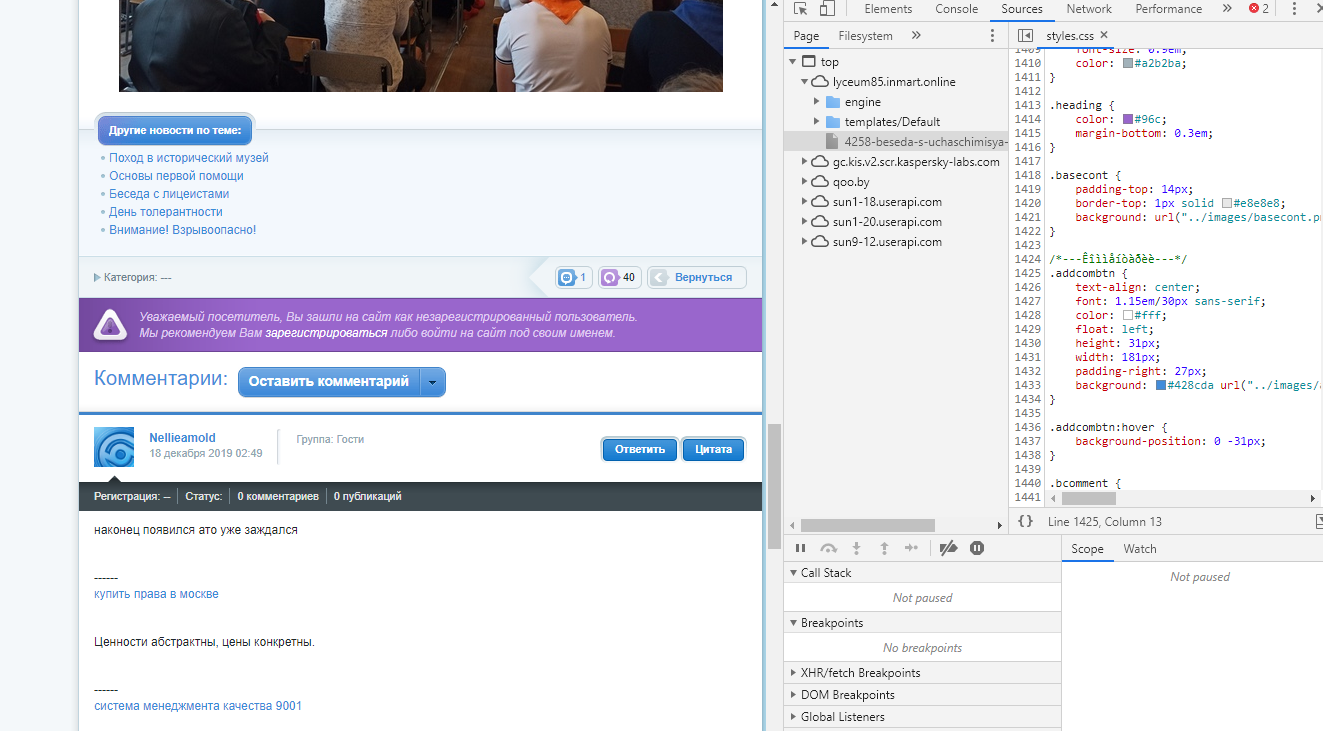Open the Elements tab in DevTools
The width and height of the screenshot is (1323, 731).
click(888, 9)
